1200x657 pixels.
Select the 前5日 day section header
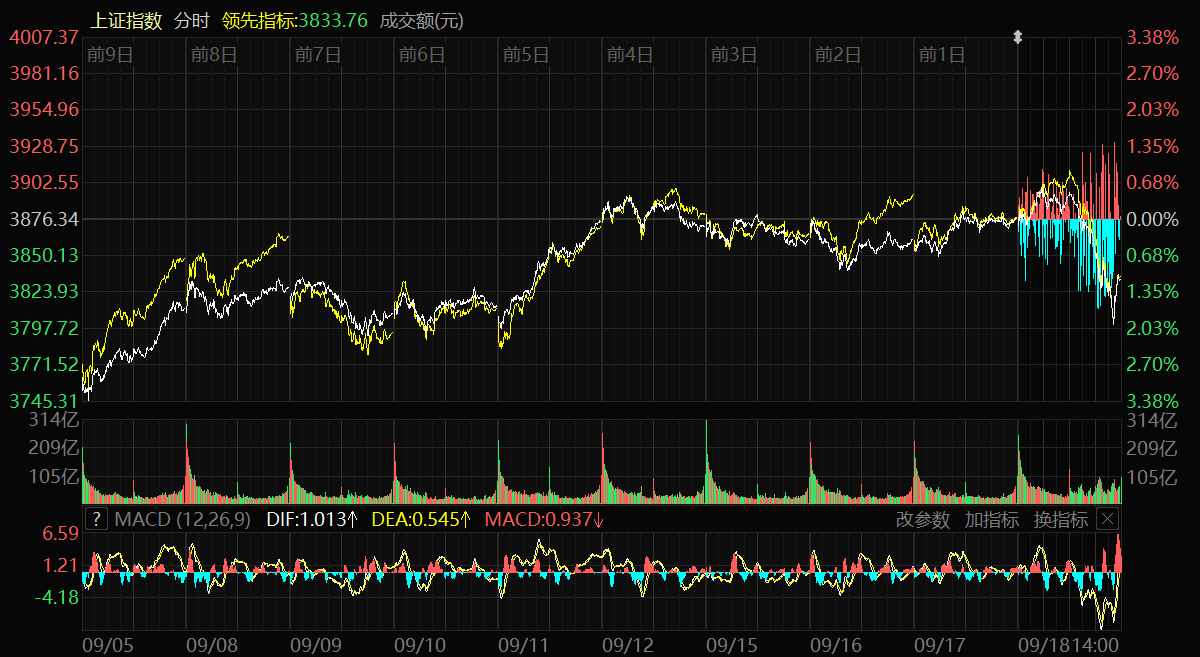tap(526, 55)
